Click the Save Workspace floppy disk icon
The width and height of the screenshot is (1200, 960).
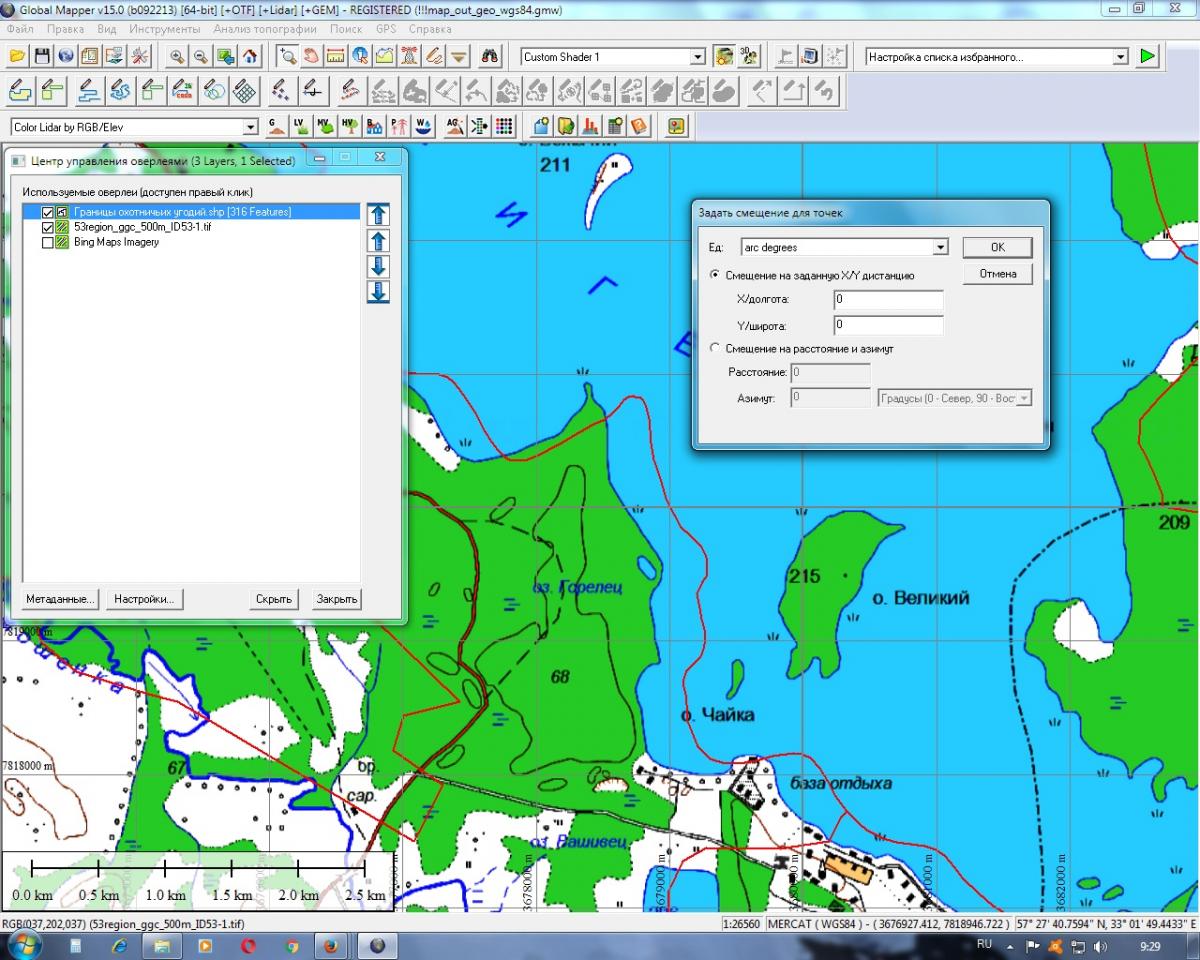[x=42, y=57]
